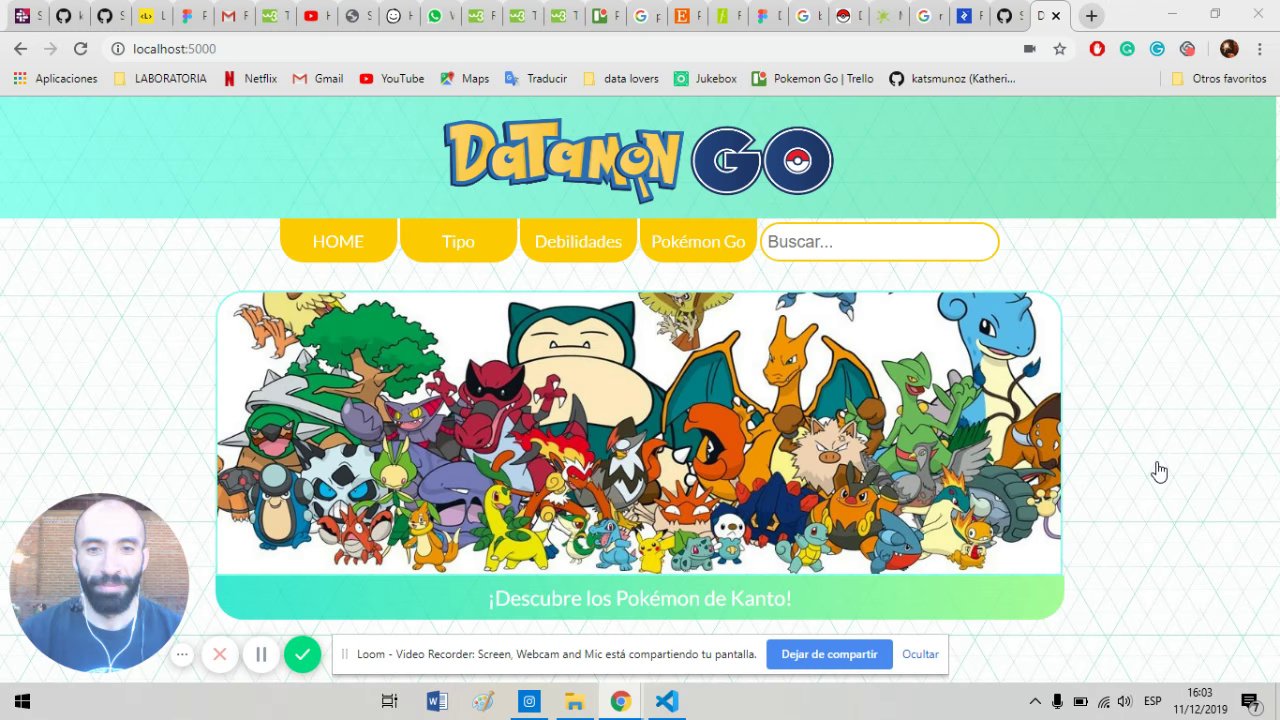
Task: Open the YouTube bookmark
Action: tap(391, 78)
